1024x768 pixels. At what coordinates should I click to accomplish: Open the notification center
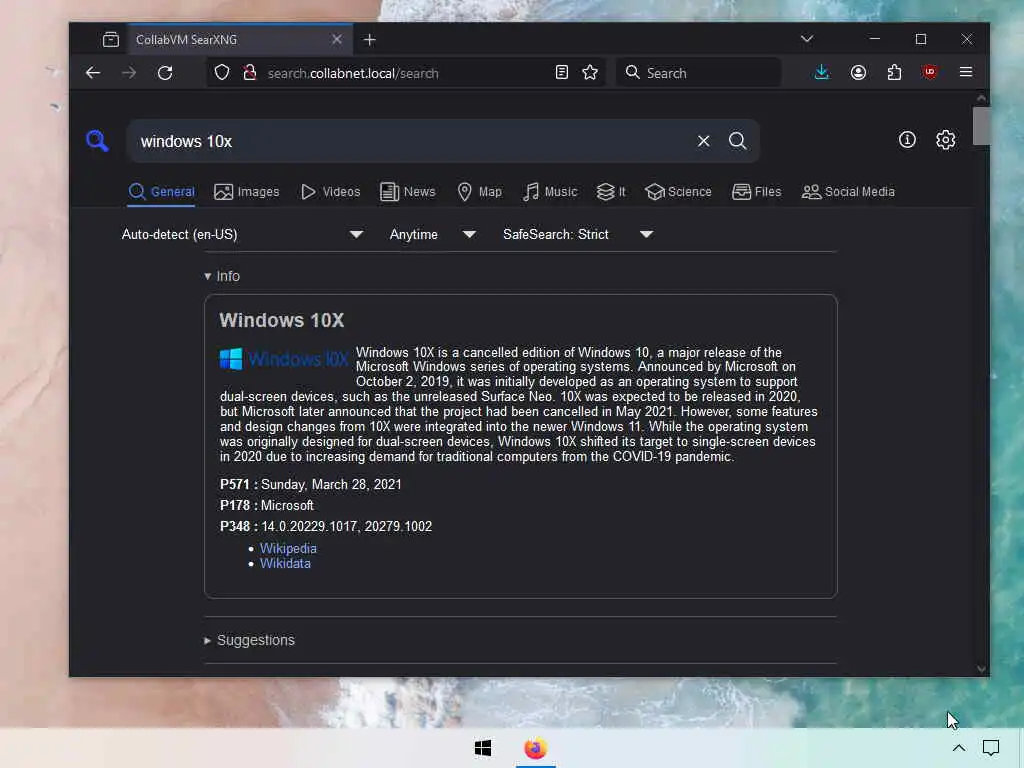coord(991,748)
